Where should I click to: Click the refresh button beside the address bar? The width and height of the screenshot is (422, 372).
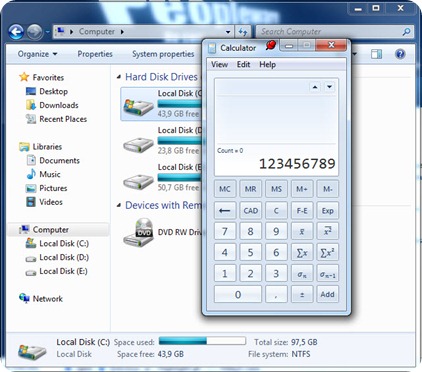(243, 32)
